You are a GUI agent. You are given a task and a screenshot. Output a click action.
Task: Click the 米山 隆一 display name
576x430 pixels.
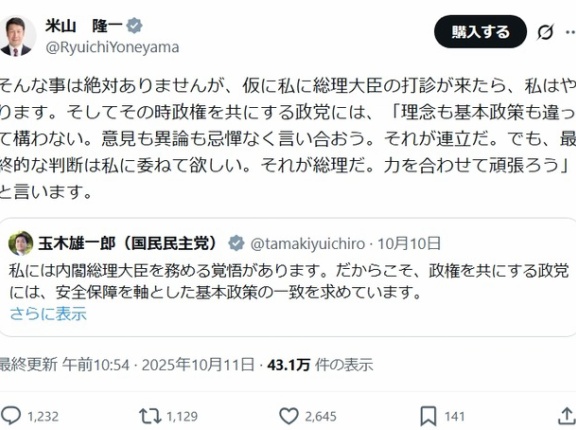(x=84, y=26)
